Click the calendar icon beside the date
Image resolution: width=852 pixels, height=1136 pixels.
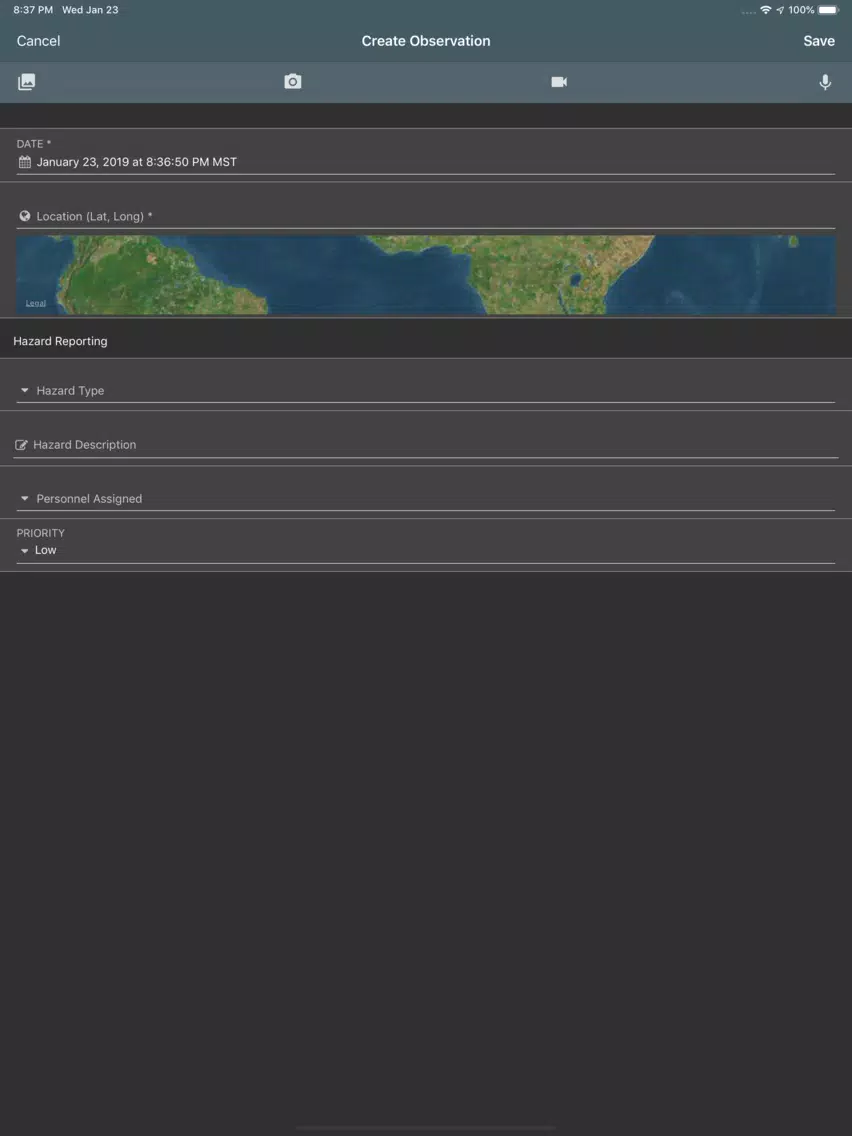tap(25, 162)
